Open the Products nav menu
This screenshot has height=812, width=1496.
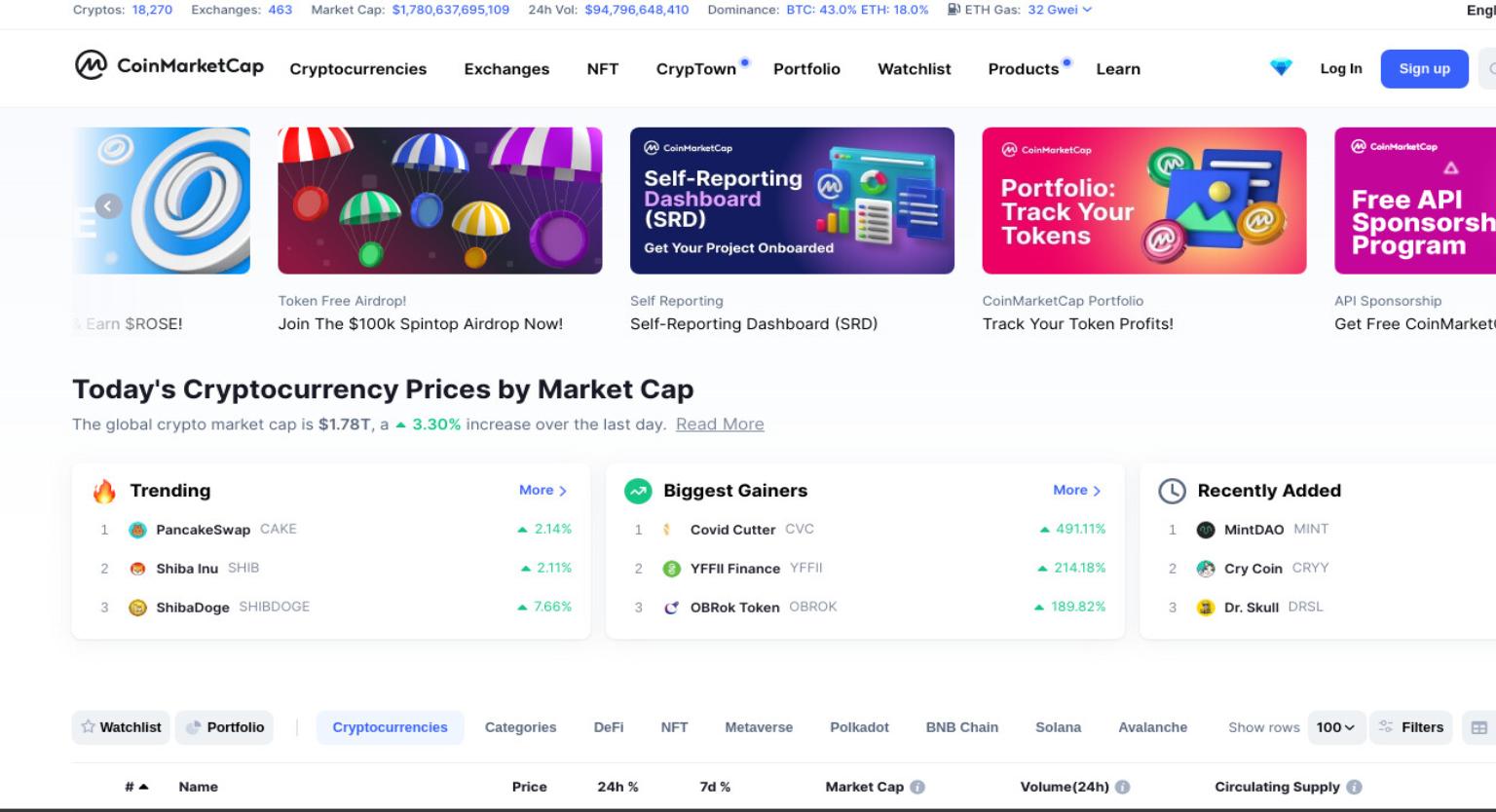point(1023,69)
